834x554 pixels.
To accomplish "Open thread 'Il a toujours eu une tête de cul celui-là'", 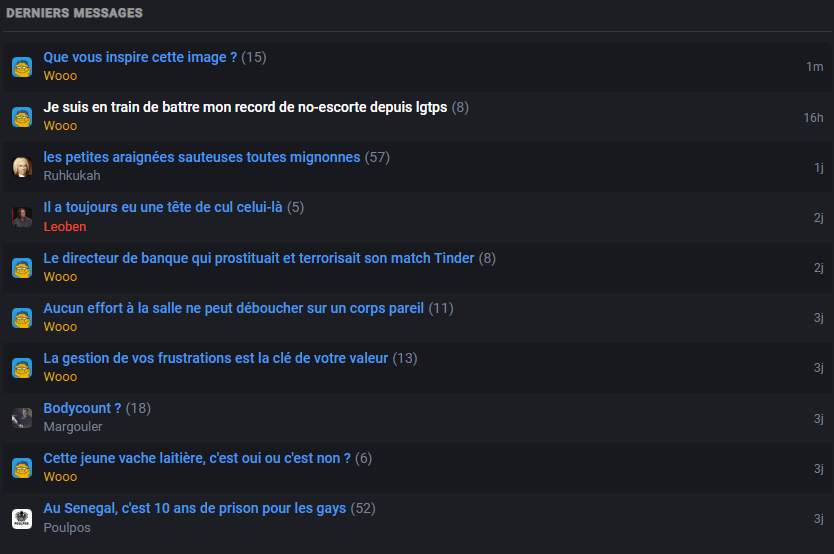I will click(163, 207).
